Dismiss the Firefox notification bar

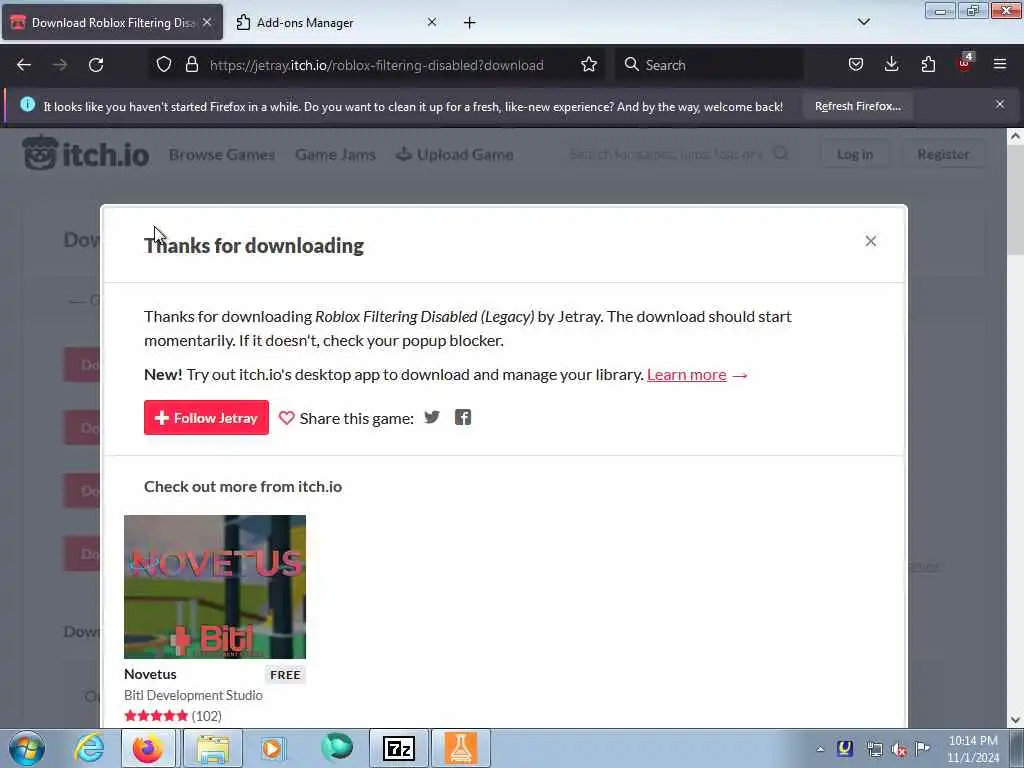coord(1000,104)
